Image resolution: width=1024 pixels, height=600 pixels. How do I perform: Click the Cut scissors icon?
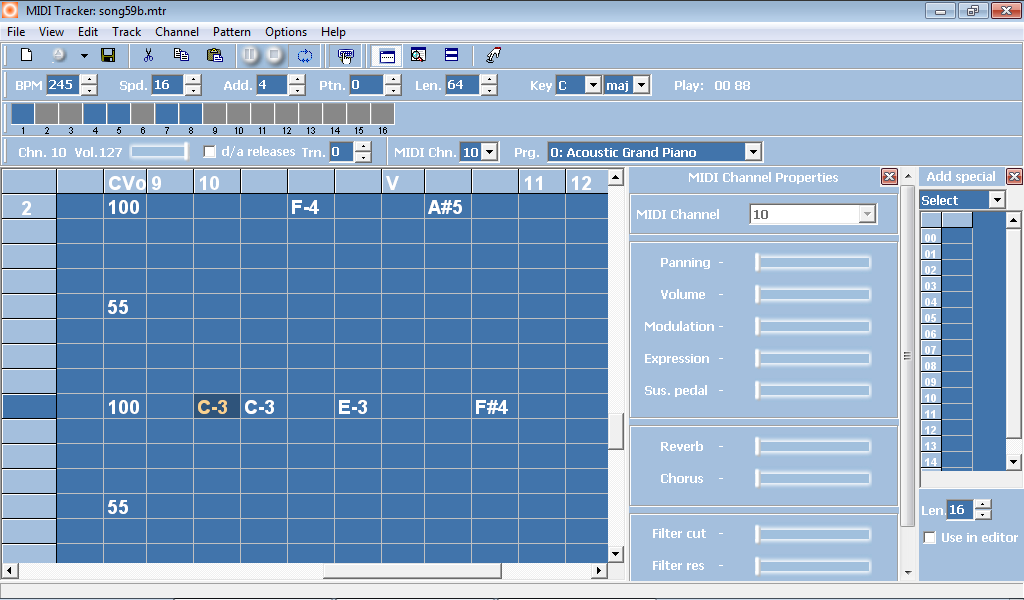click(149, 56)
